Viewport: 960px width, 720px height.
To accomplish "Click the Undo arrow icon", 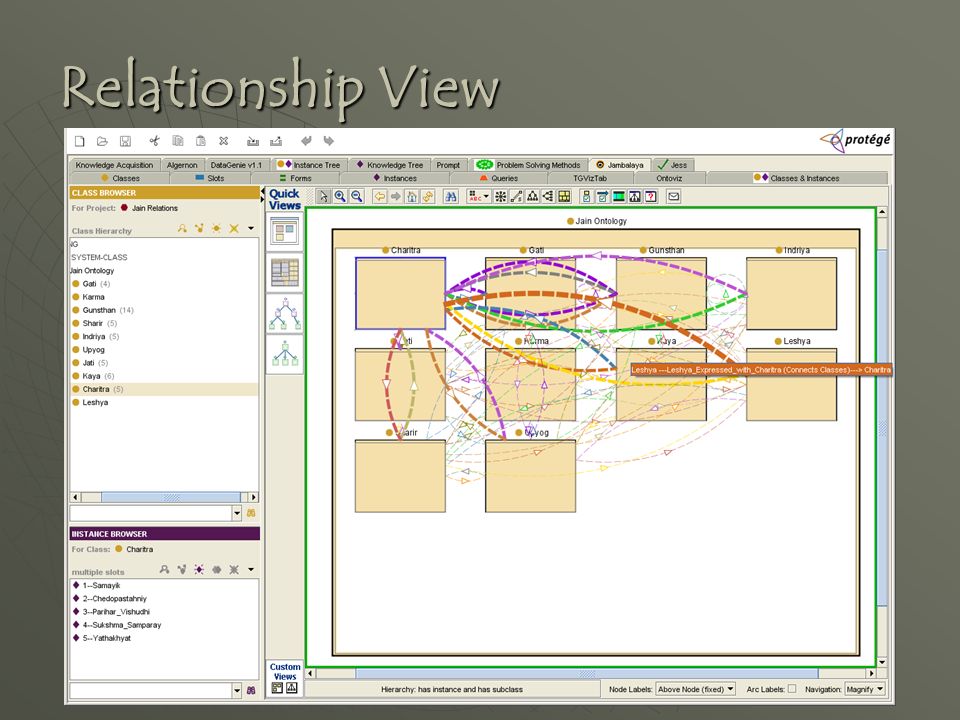I will [306, 141].
